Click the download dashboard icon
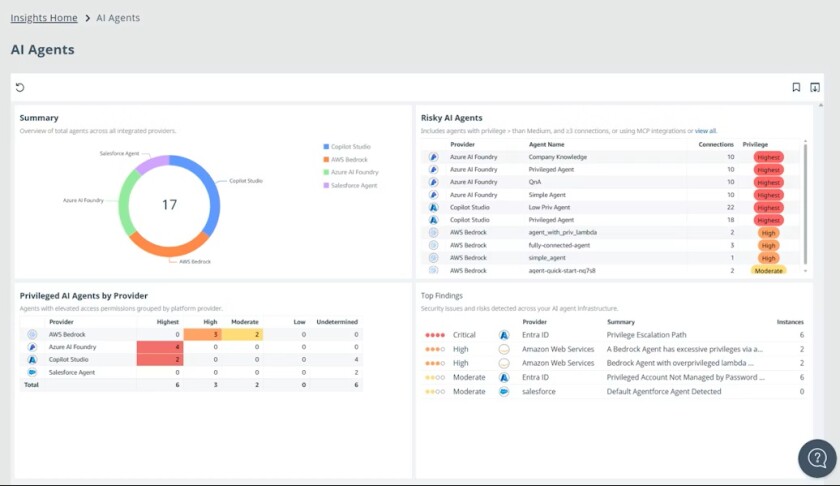Image resolution: width=840 pixels, height=486 pixels. (x=814, y=88)
